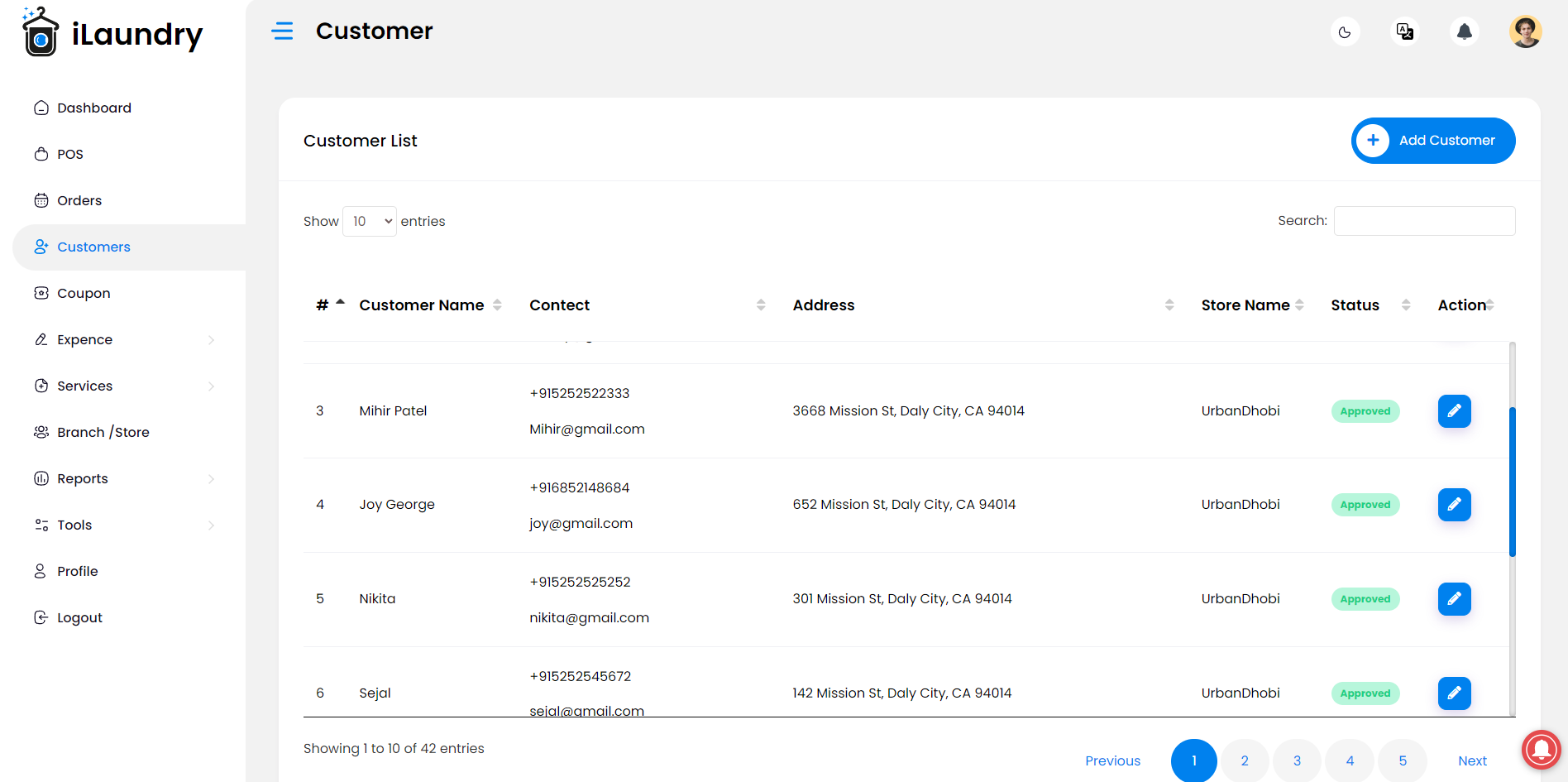The height and width of the screenshot is (782, 1568).
Task: Click edit pencil for Nikita row
Action: click(1454, 599)
